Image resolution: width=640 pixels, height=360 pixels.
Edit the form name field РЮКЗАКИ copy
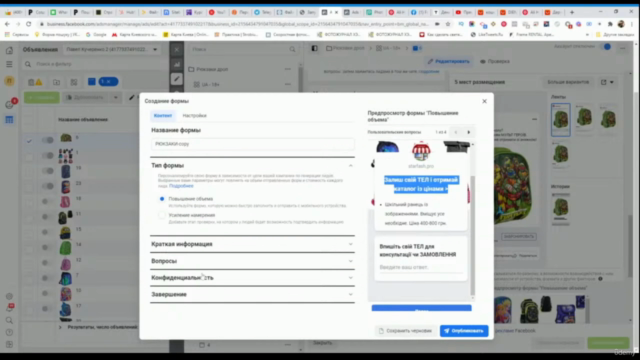click(x=252, y=144)
